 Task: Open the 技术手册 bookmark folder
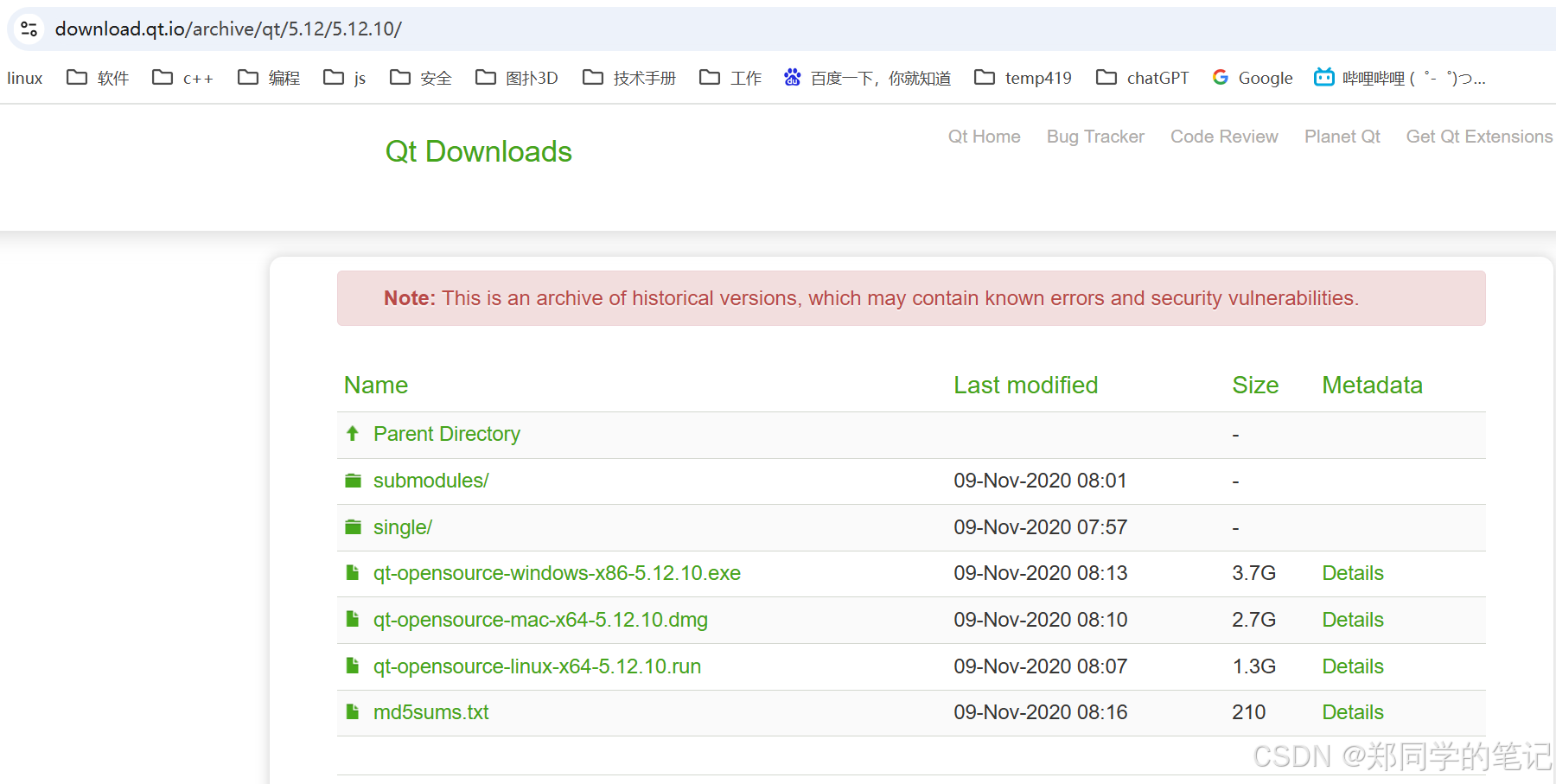629,78
